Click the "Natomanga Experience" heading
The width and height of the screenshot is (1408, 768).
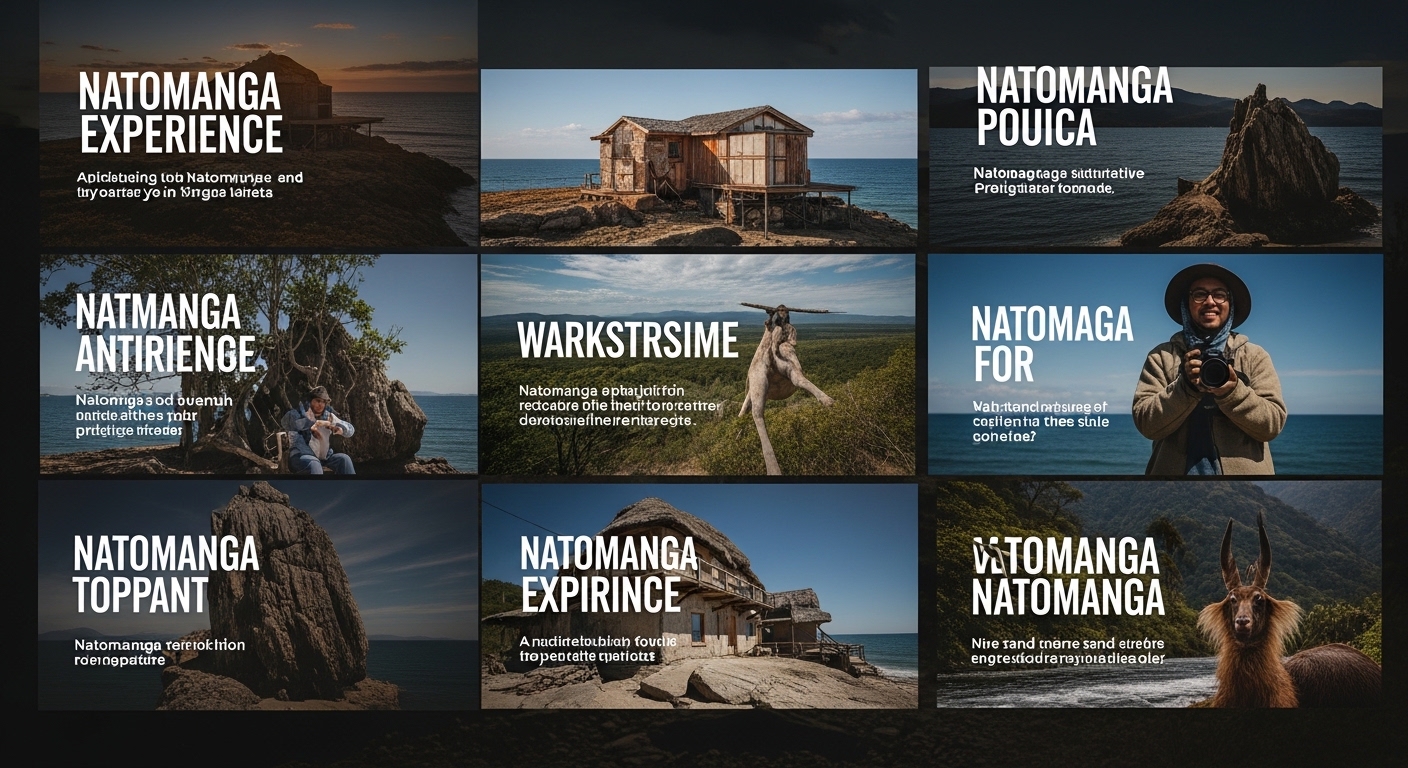180,113
